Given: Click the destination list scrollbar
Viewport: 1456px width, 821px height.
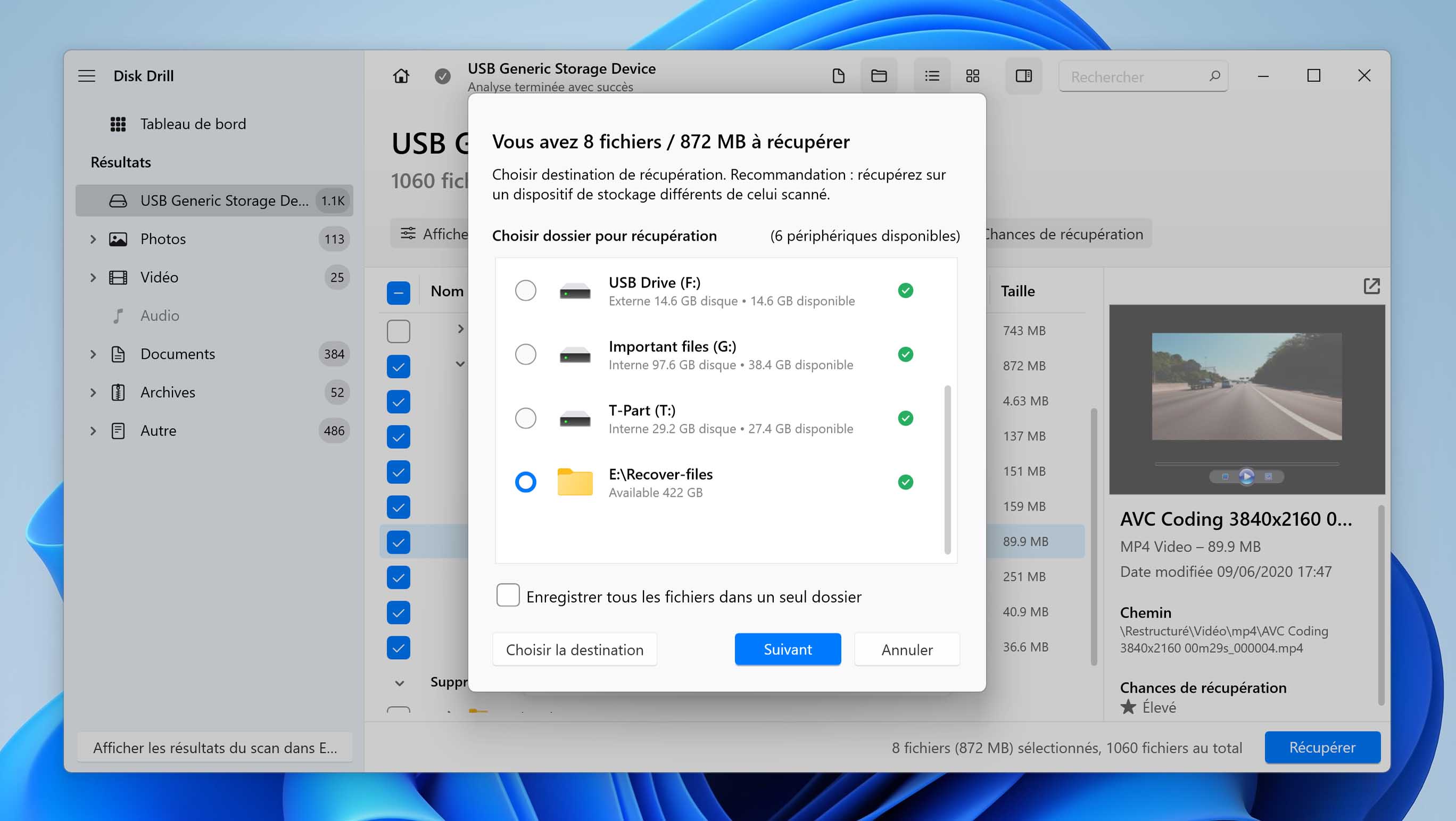Looking at the screenshot, I should (x=947, y=469).
